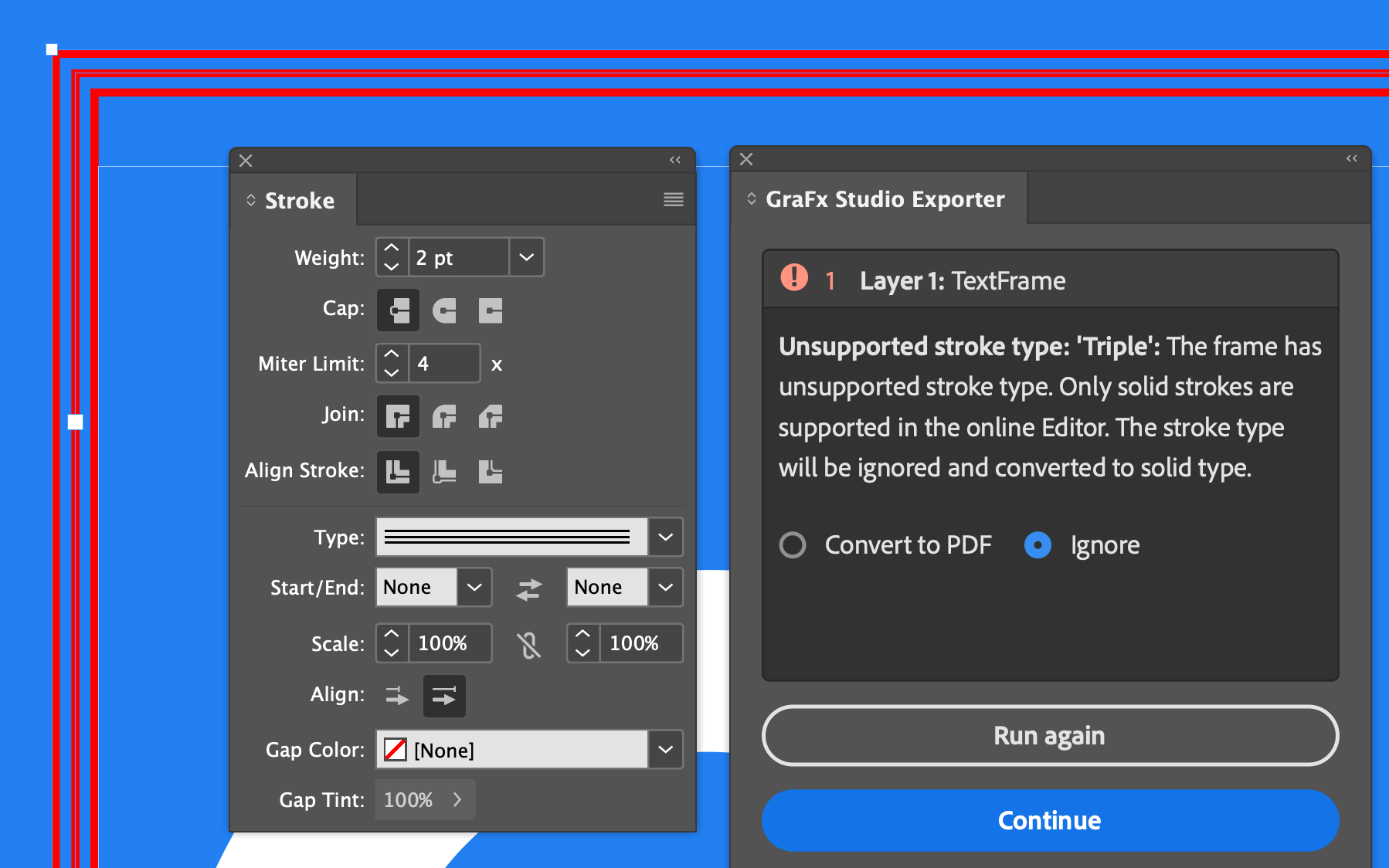Step the Weight value with spinner arrows
Image resolution: width=1389 pixels, height=868 pixels.
[392, 257]
